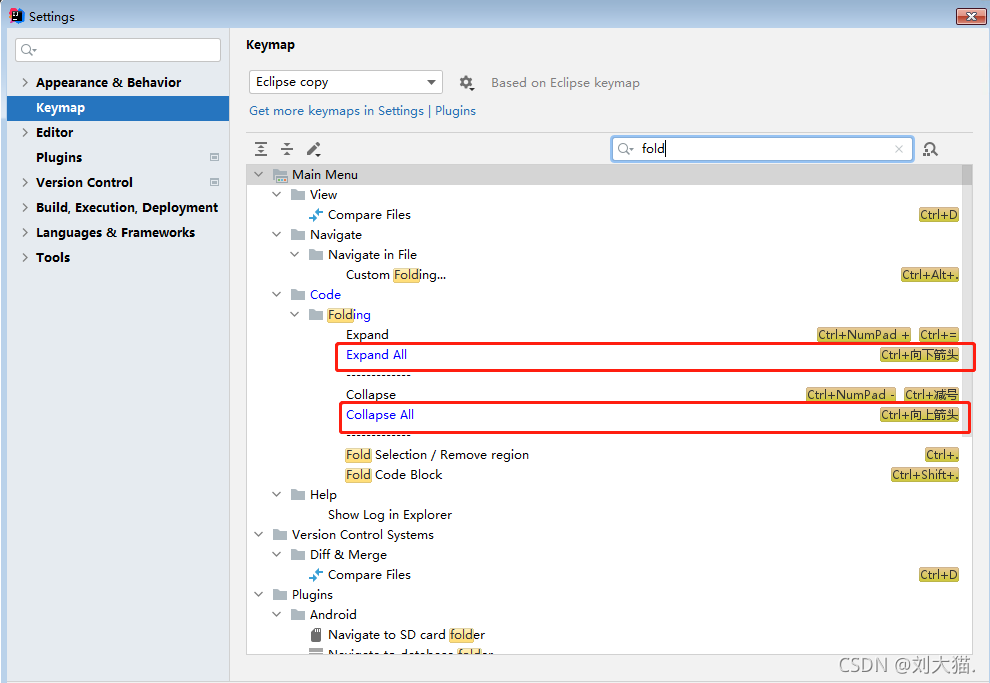Click the Ctrl+Shift+. shortcut label
This screenshot has width=990, height=683.
(925, 475)
